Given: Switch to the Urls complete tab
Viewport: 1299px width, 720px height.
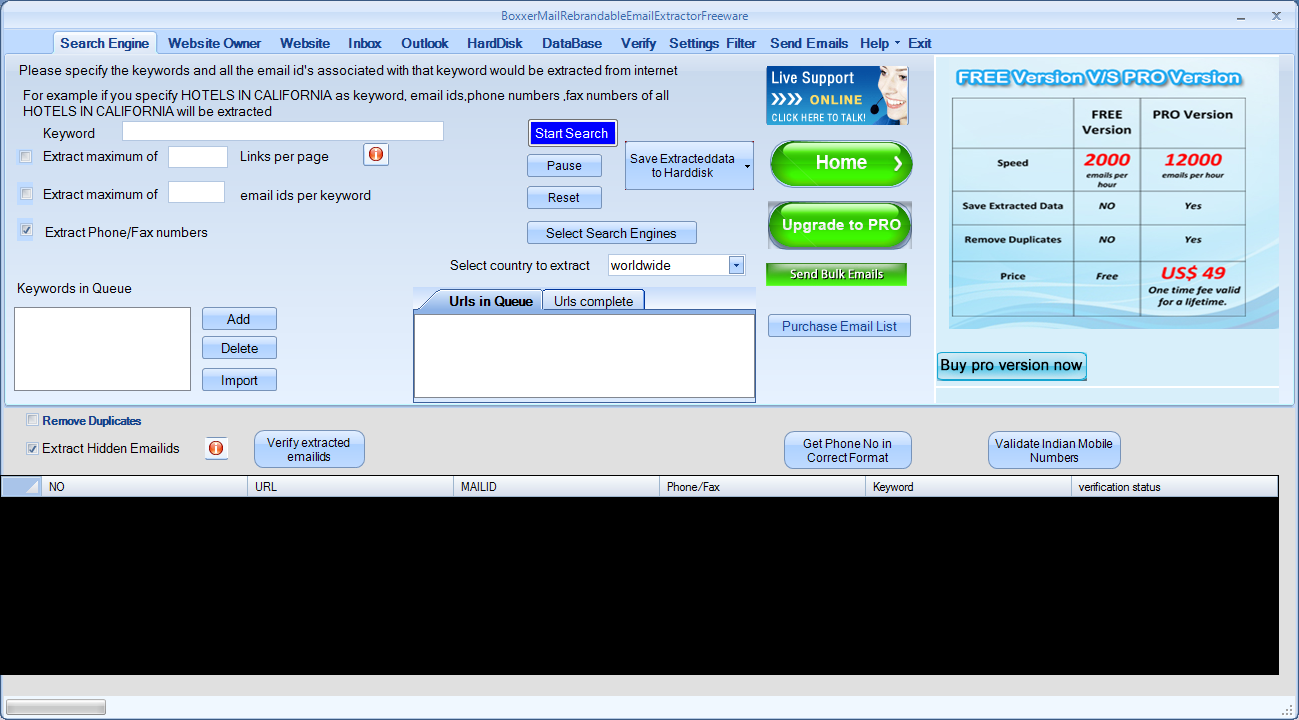Looking at the screenshot, I should click(x=593, y=299).
